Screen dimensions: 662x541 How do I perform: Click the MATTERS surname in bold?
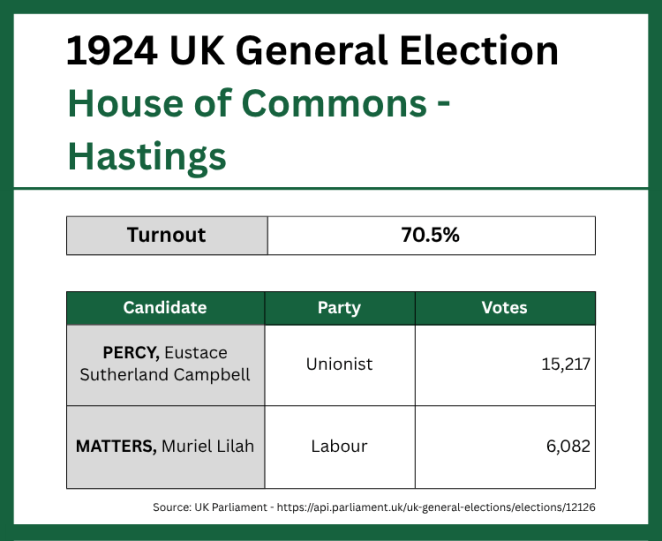point(116,446)
